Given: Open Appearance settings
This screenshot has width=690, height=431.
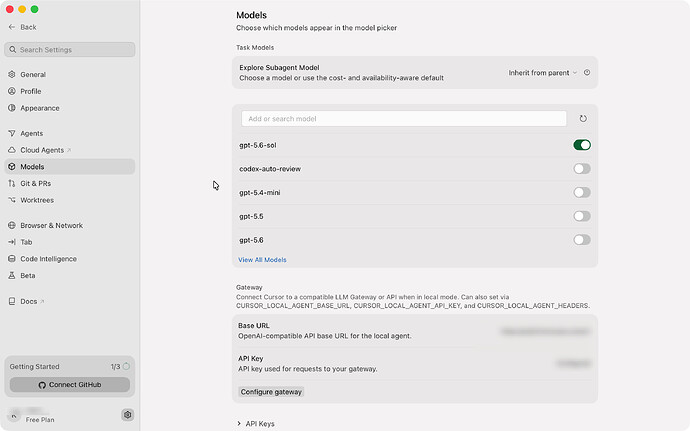Looking at the screenshot, I should pos(70,108).
